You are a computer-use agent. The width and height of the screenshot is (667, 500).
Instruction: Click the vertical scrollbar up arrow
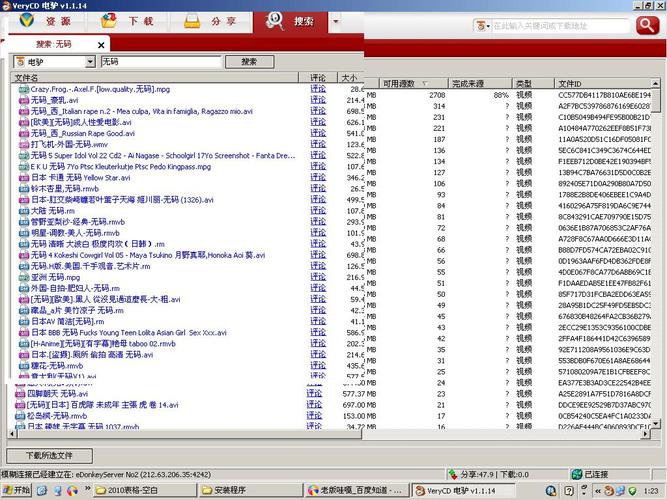pyautogui.click(x=656, y=83)
